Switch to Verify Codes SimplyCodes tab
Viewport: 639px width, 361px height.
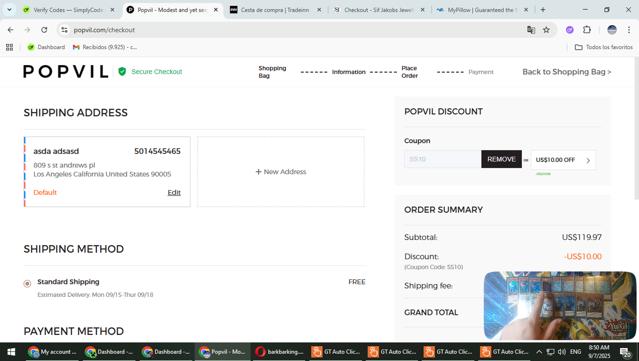click(69, 10)
